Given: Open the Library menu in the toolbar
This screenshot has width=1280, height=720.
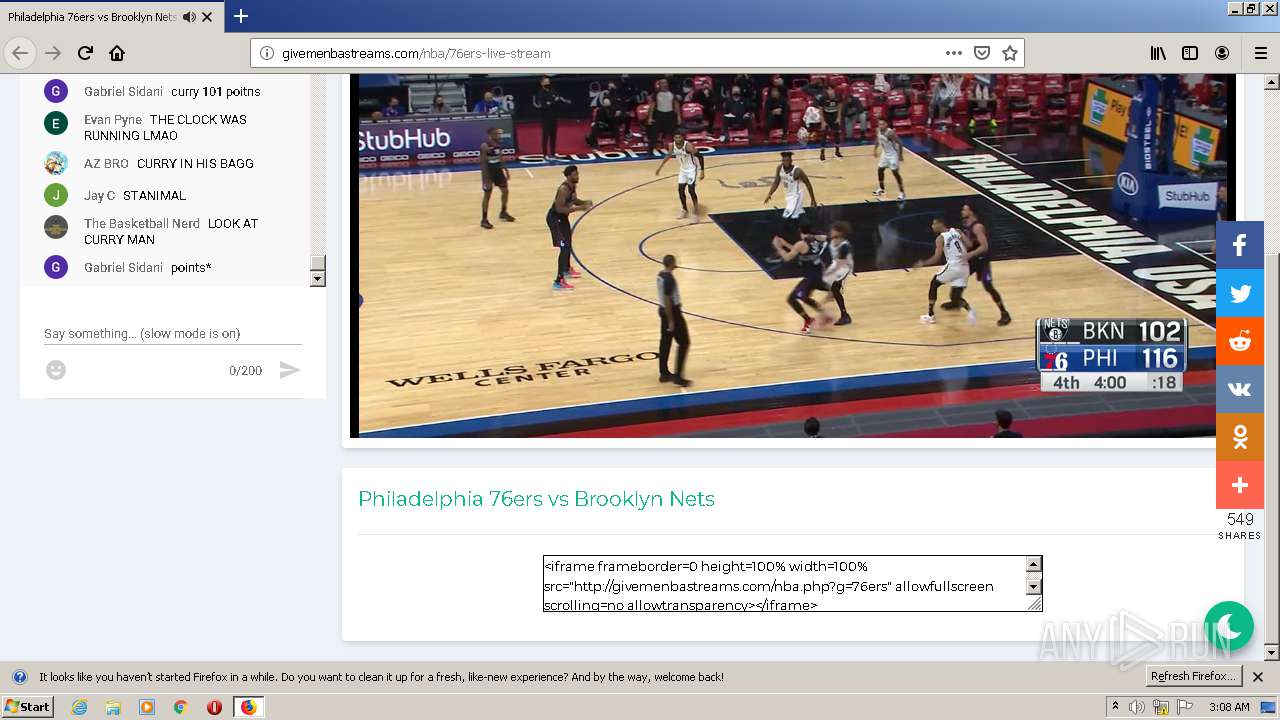Looking at the screenshot, I should click(1158, 53).
